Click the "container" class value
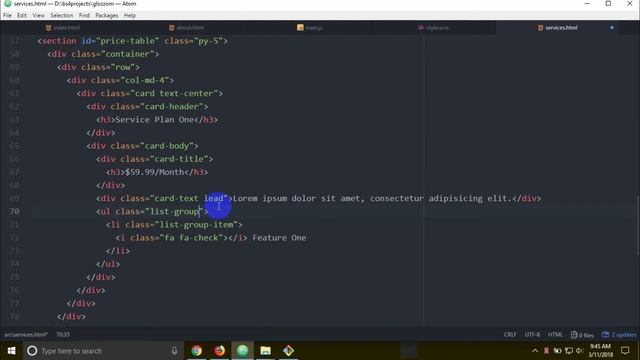 pyautogui.click(x=128, y=54)
